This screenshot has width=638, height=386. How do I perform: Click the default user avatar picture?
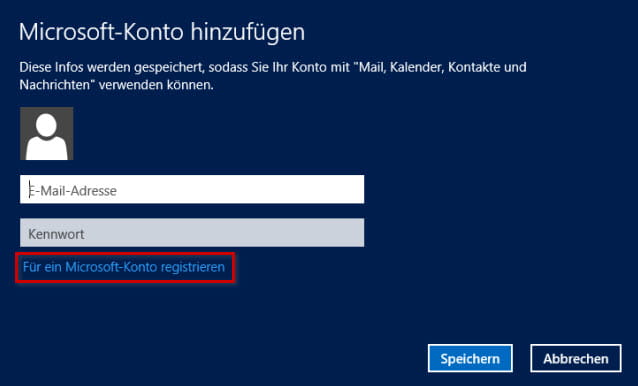[x=47, y=133]
